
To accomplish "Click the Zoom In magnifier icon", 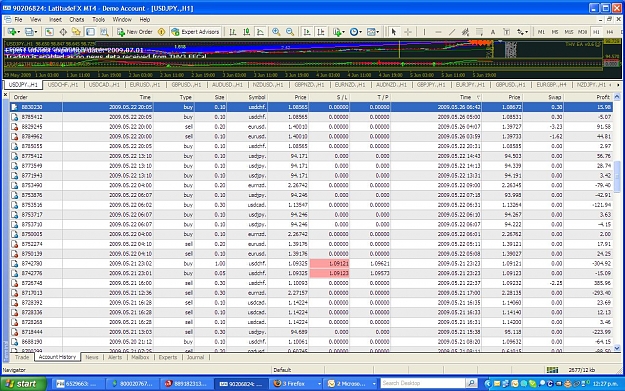I will pyautogui.click(x=276, y=32).
